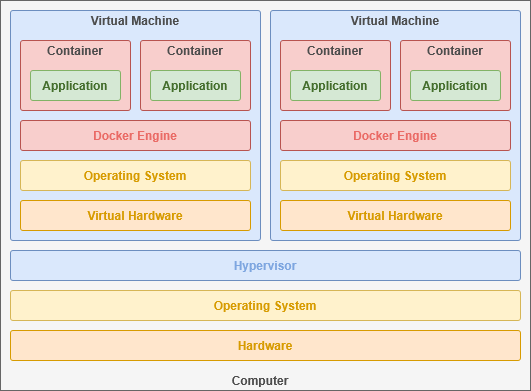Viewport: 531px width, 391px height.
Task: Click the Hypervisor box
Action: (265, 265)
